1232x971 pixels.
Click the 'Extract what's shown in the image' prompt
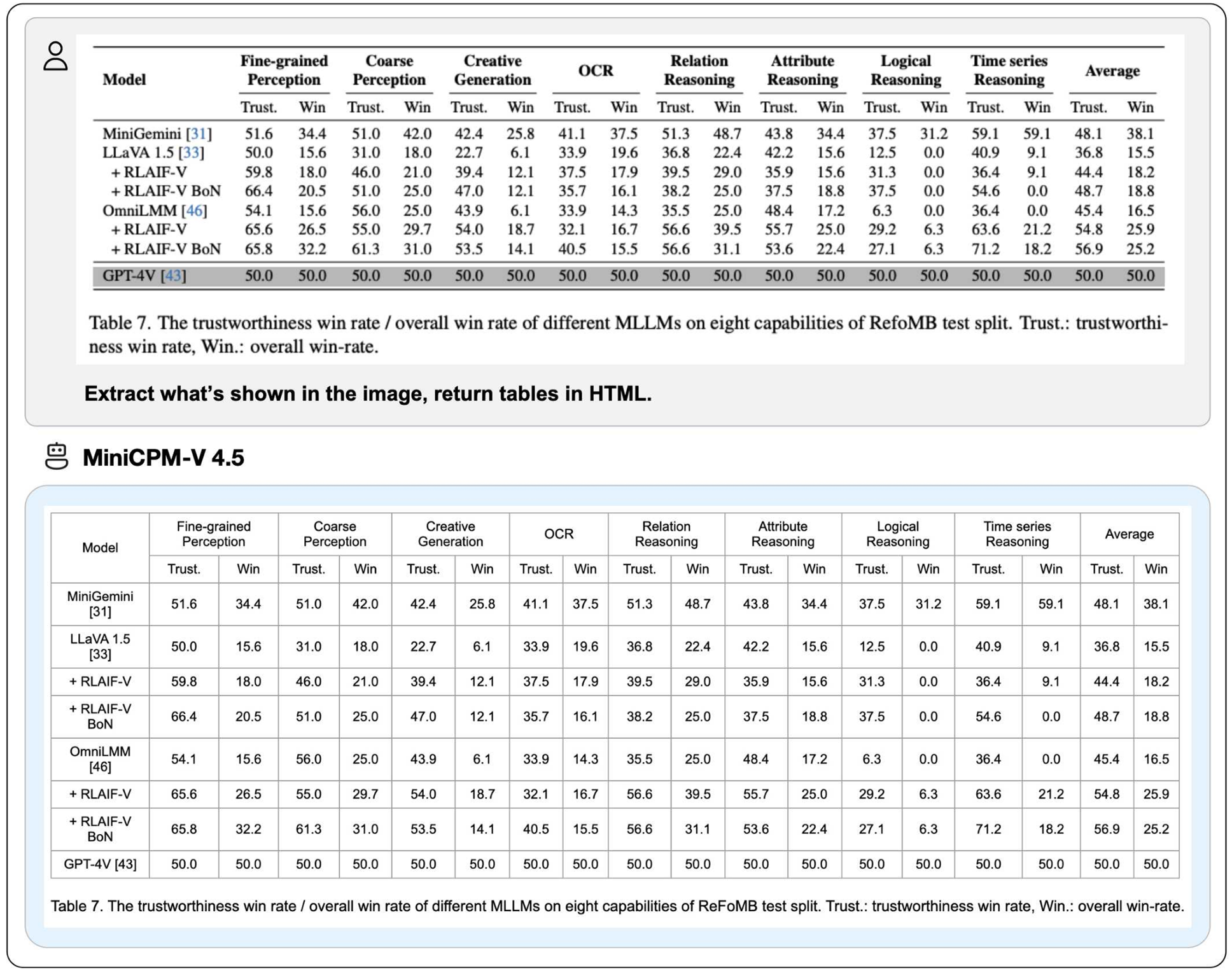point(368,394)
